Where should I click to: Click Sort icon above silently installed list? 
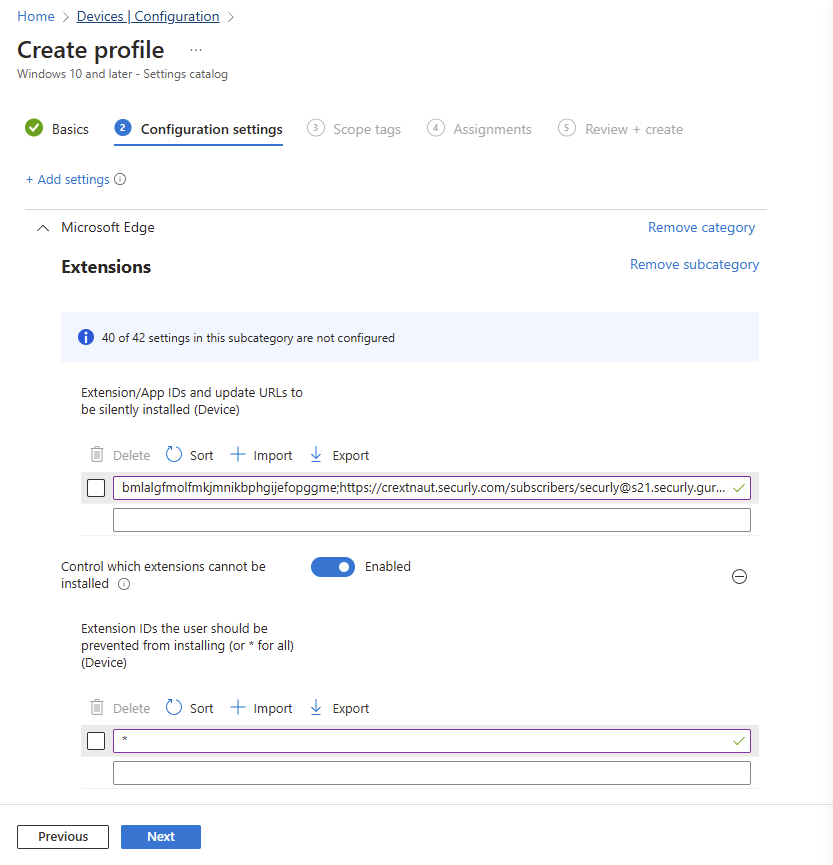(174, 455)
